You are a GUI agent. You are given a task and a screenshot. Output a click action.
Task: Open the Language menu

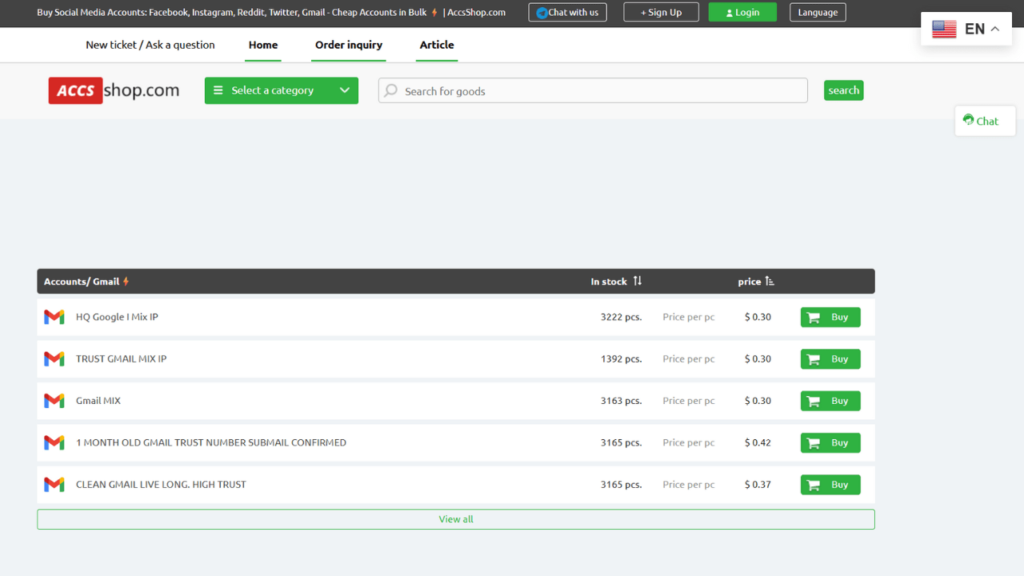818,12
